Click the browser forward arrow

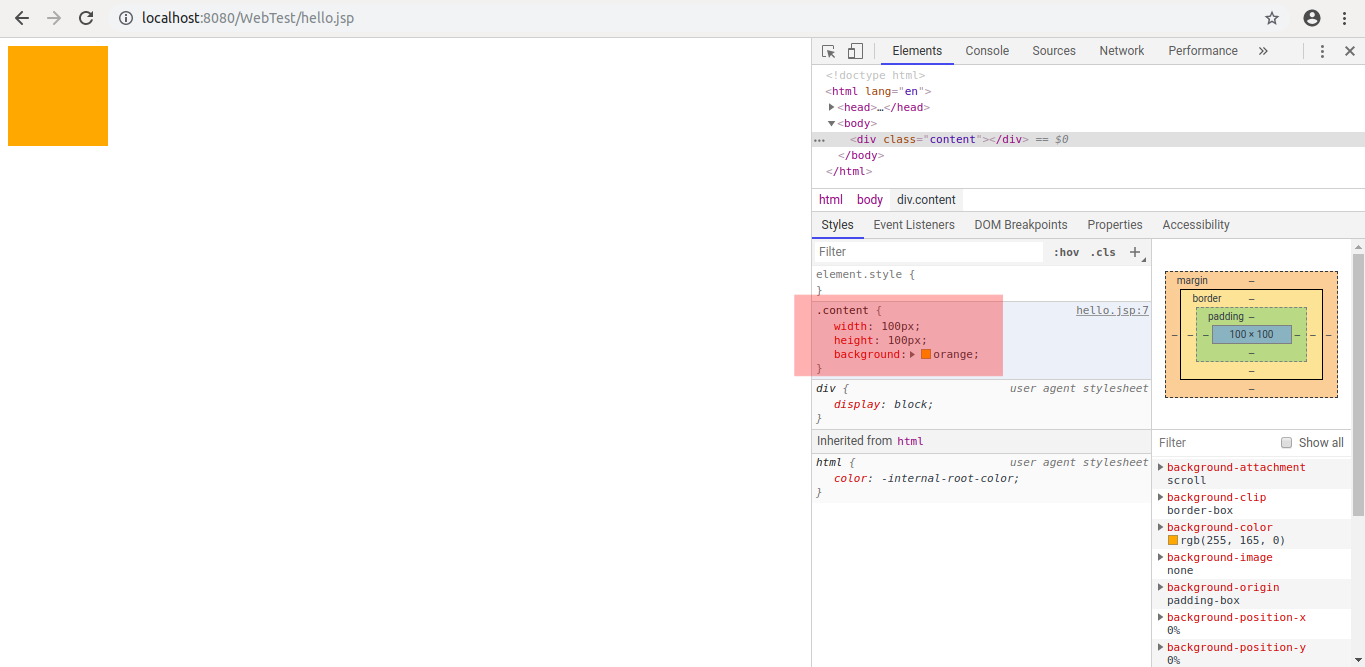click(x=54, y=18)
